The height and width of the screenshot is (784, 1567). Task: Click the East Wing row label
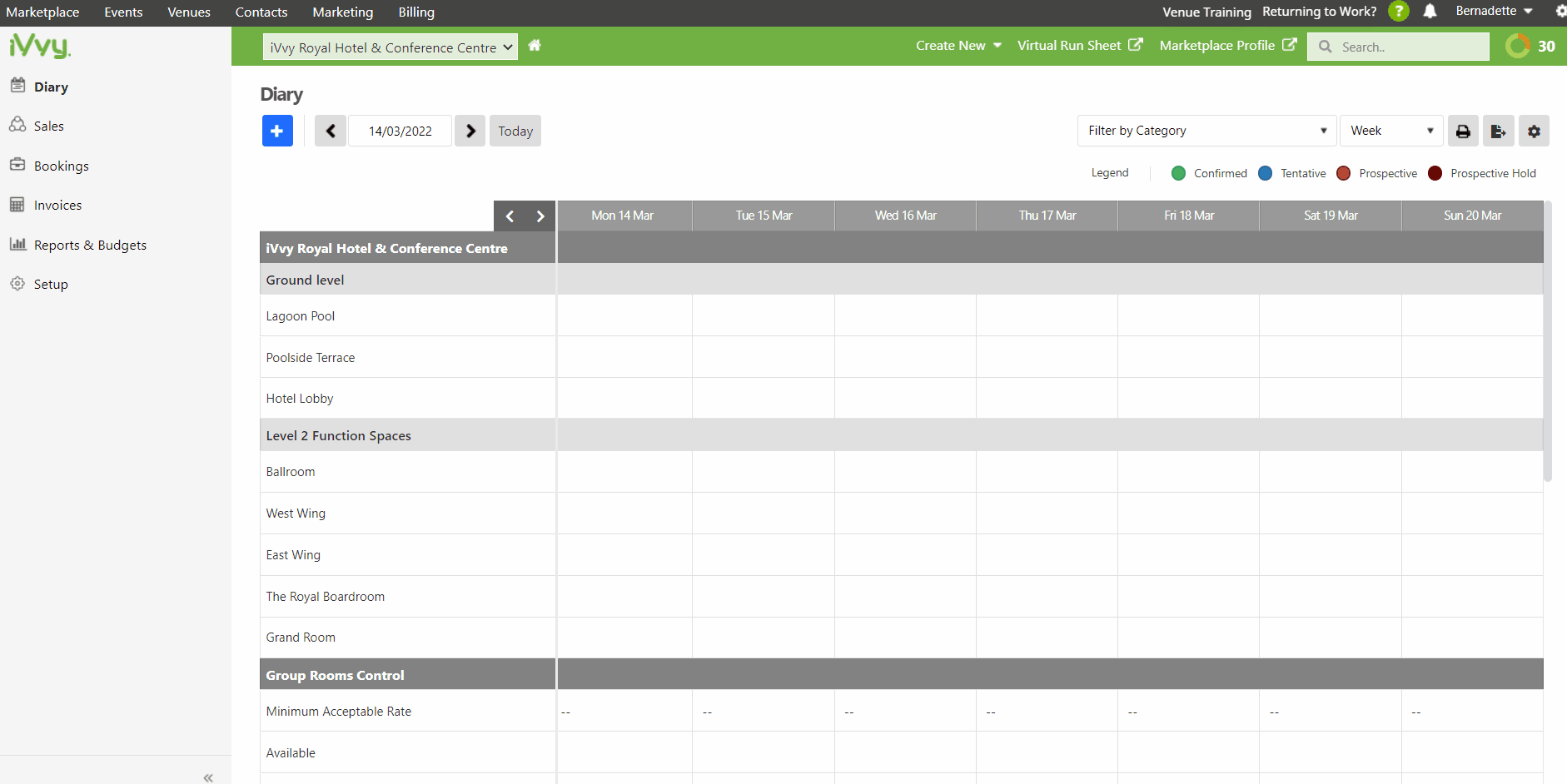(x=293, y=555)
